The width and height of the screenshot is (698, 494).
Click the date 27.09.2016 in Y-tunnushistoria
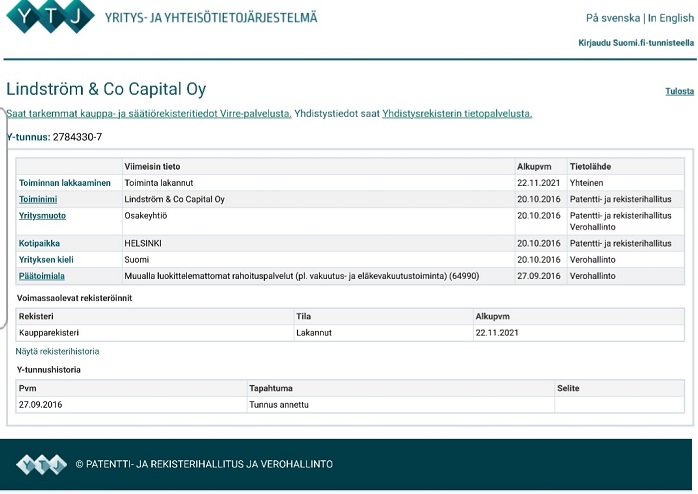[x=41, y=405]
